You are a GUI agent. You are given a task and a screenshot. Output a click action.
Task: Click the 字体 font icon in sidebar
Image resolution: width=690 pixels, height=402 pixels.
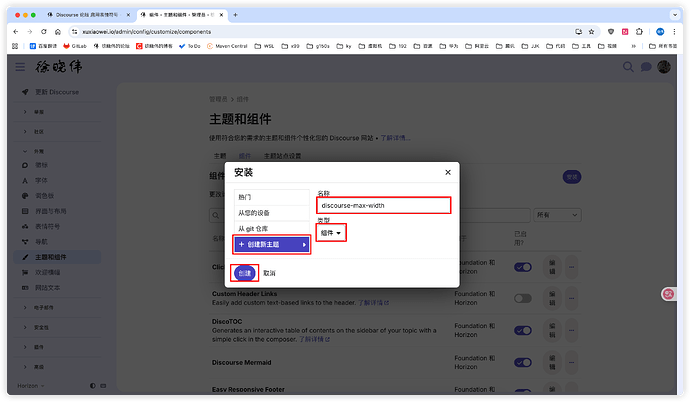[x=25, y=179]
